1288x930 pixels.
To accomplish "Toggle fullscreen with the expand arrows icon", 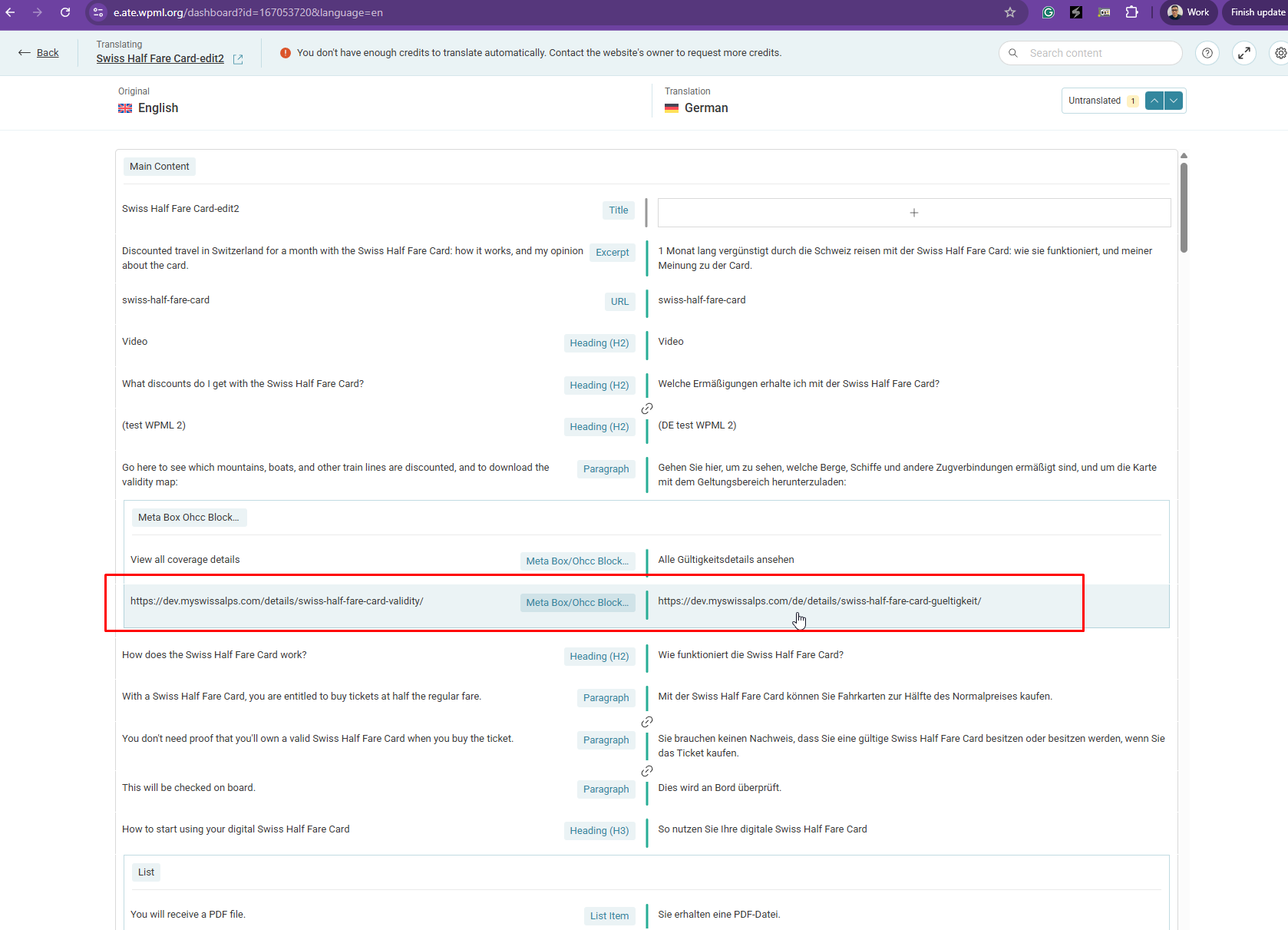I will pyautogui.click(x=1244, y=53).
